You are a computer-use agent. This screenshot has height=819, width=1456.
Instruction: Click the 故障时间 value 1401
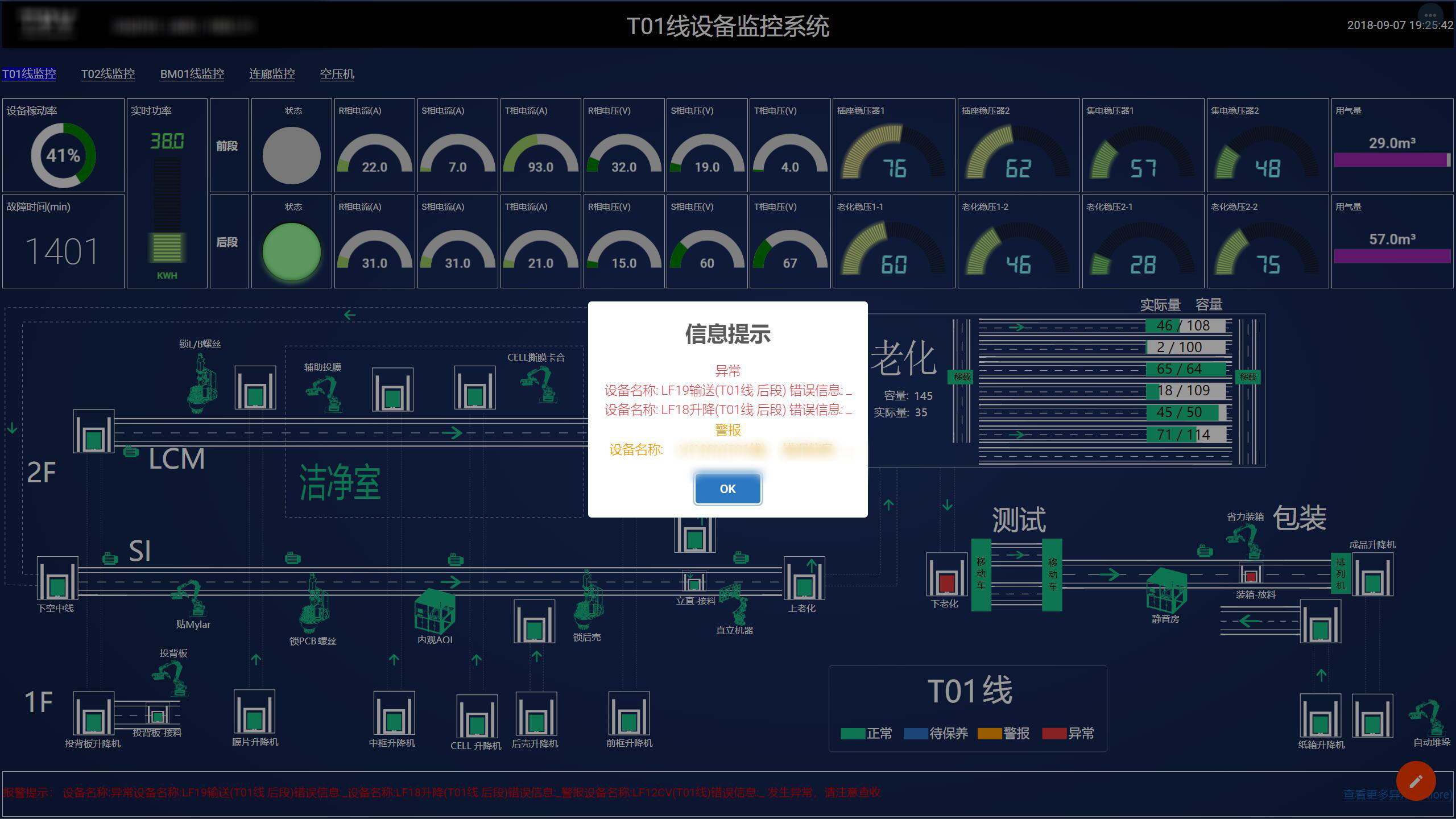62,251
